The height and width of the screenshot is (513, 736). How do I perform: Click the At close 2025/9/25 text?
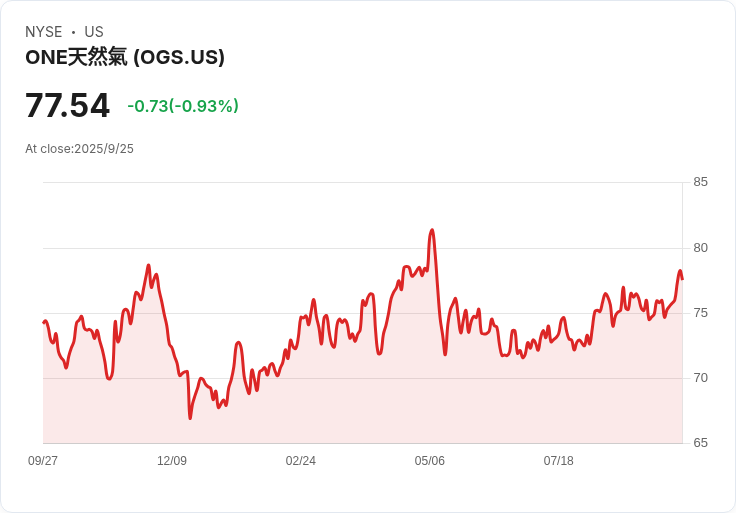[x=79, y=149]
